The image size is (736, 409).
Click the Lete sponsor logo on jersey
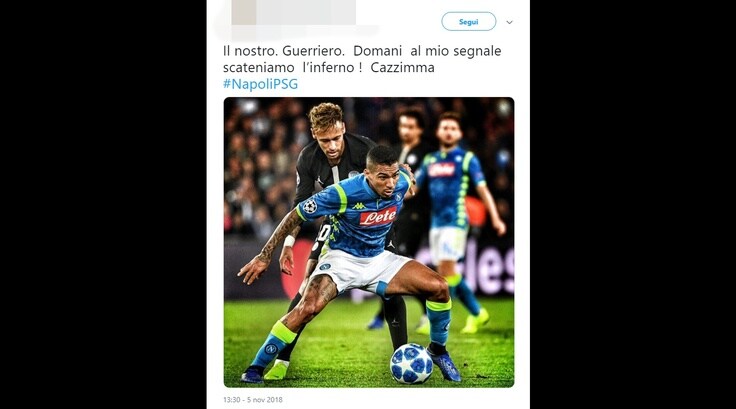(x=378, y=216)
